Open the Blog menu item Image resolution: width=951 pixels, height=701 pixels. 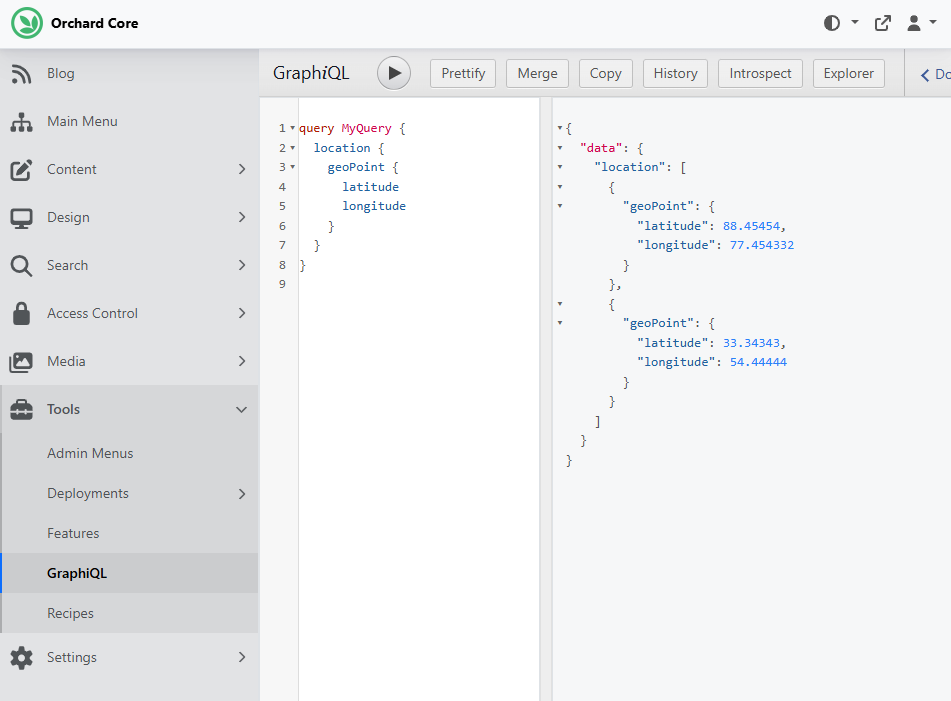pyautogui.click(x=61, y=73)
